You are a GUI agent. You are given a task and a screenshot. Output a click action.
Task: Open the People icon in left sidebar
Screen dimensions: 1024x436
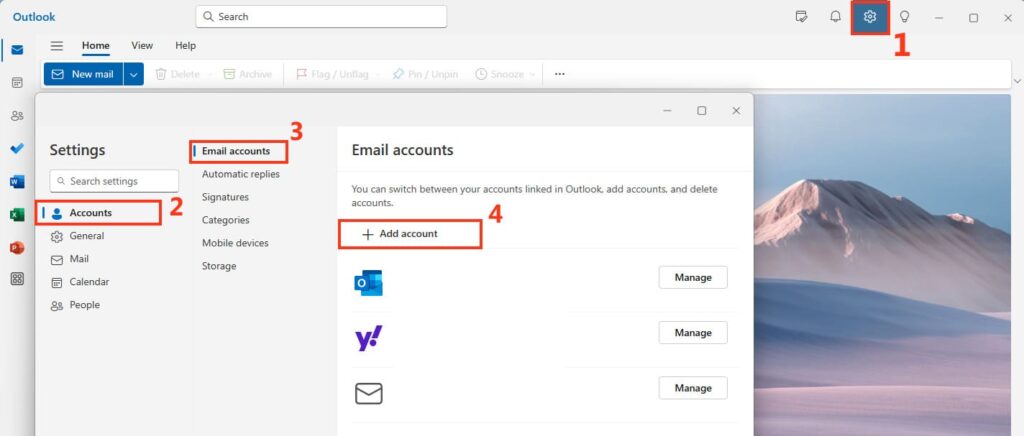tap(17, 116)
